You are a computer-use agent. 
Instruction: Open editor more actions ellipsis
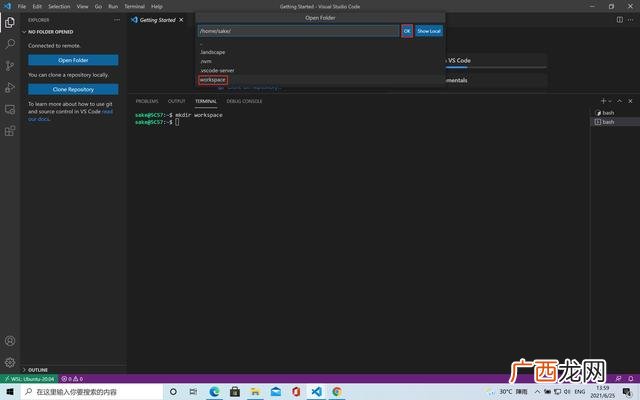(631, 20)
